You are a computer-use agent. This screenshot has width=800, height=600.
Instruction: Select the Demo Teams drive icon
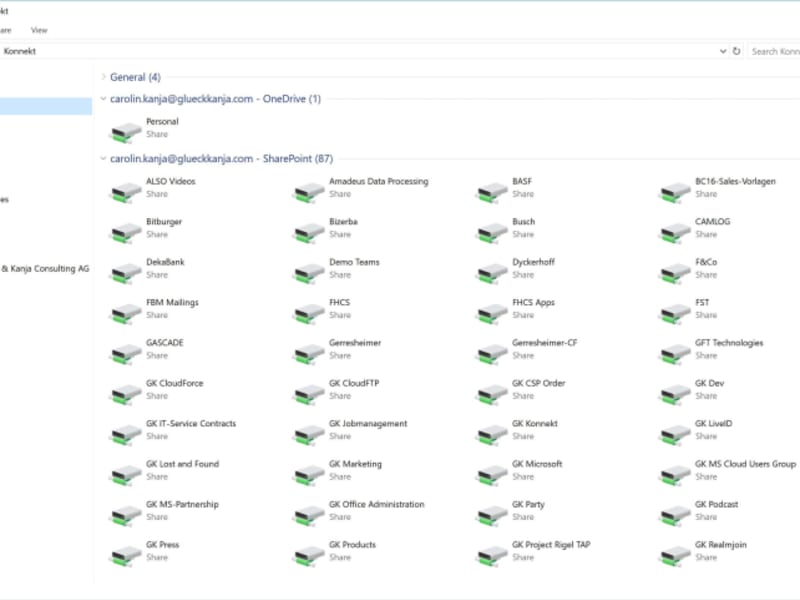(309, 272)
